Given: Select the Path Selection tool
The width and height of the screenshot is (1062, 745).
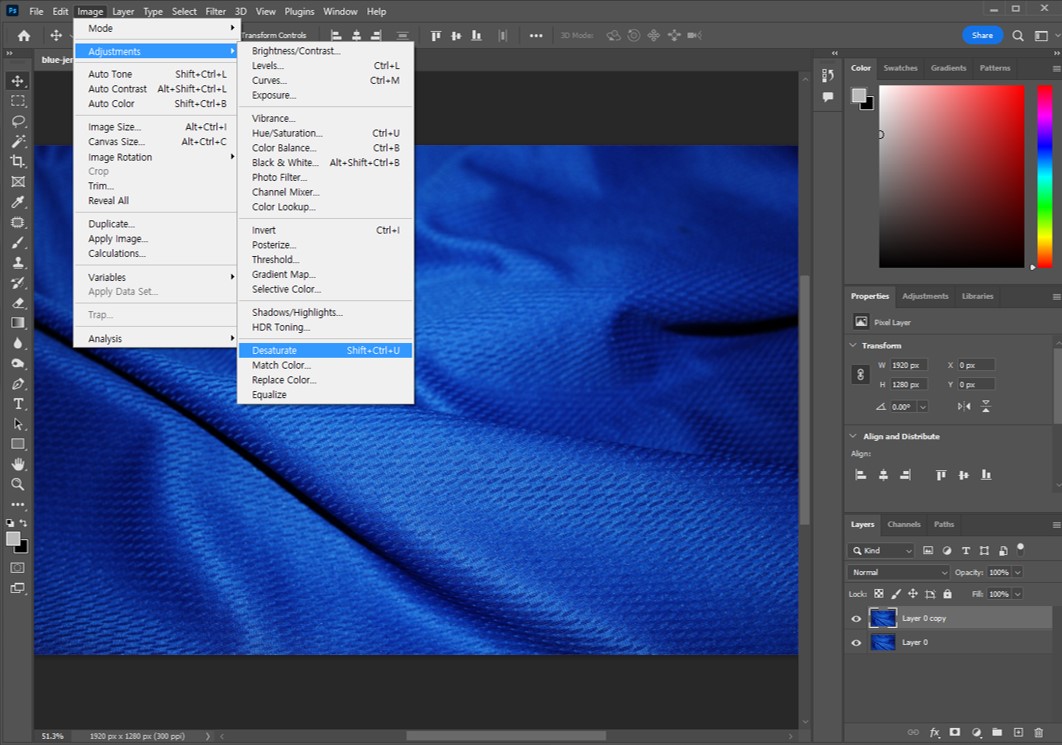Looking at the screenshot, I should point(18,424).
